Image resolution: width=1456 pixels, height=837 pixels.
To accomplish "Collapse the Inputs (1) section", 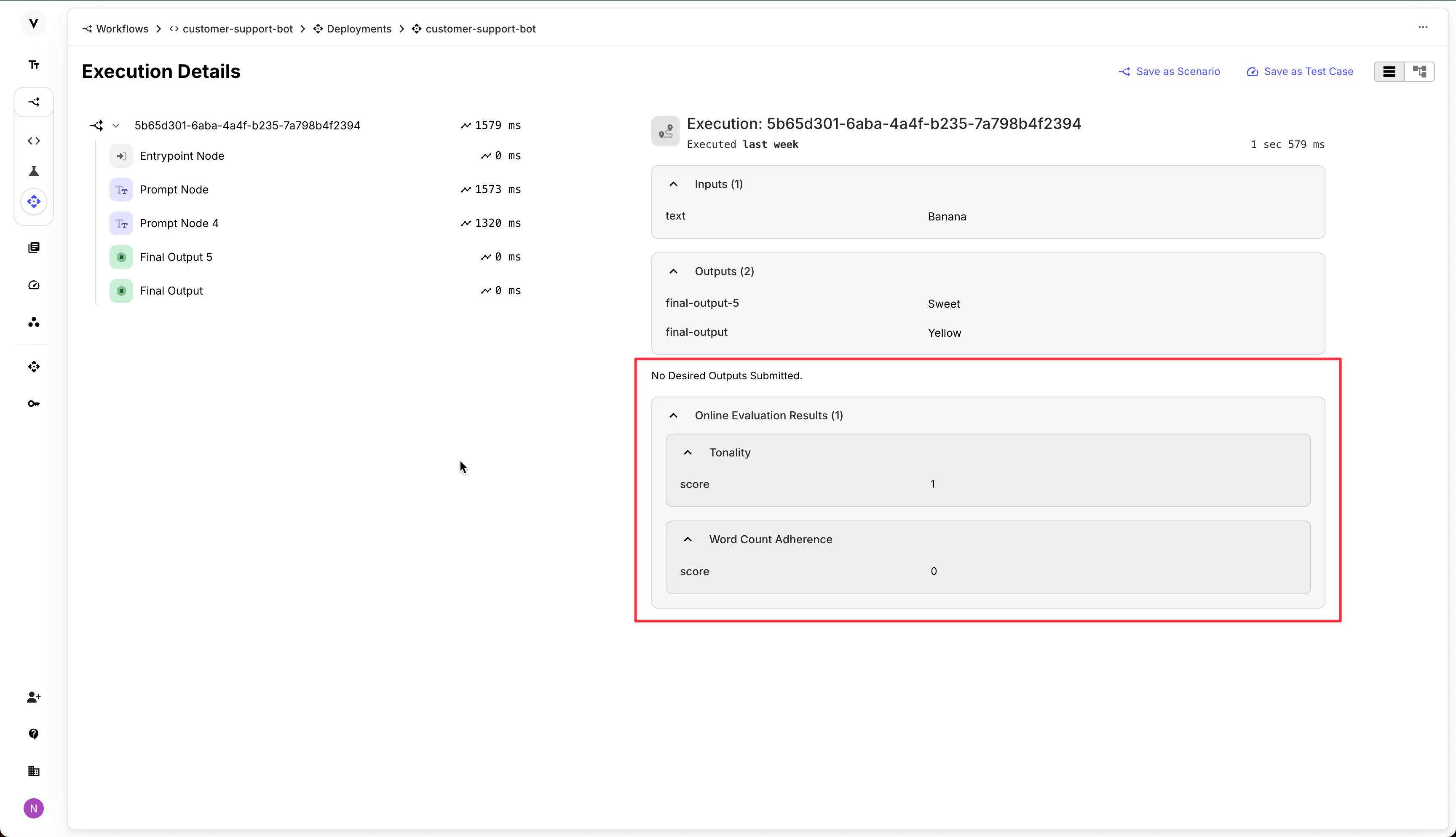I will [673, 184].
